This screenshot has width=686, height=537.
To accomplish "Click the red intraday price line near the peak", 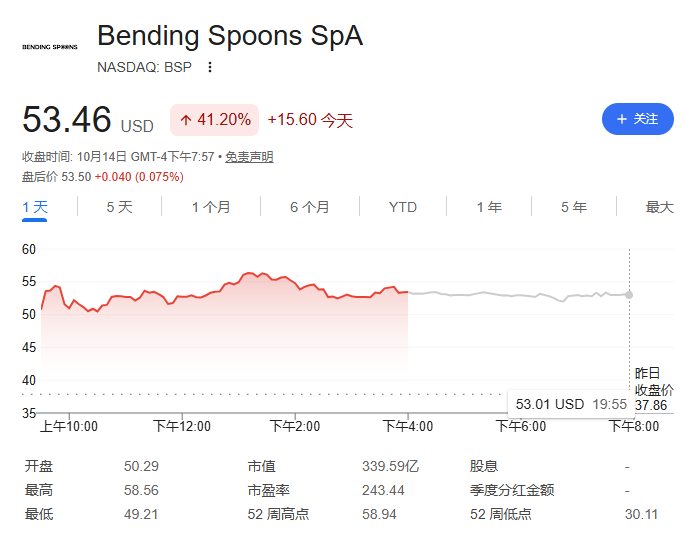I will pyautogui.click(x=249, y=274).
